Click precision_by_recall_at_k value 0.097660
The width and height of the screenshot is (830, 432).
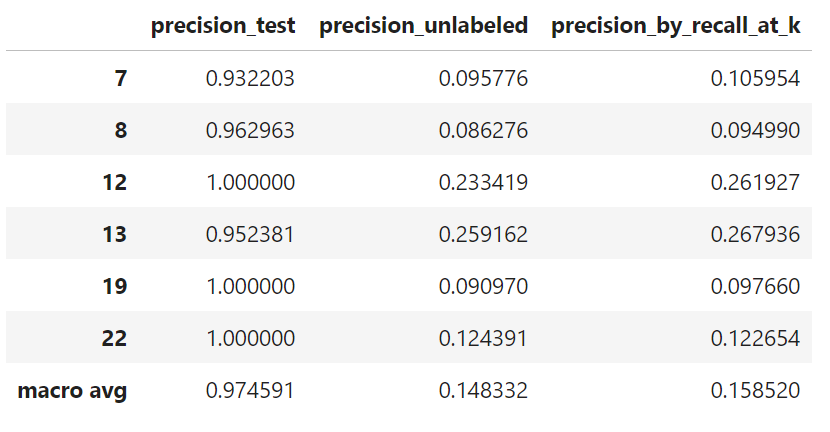coord(756,287)
